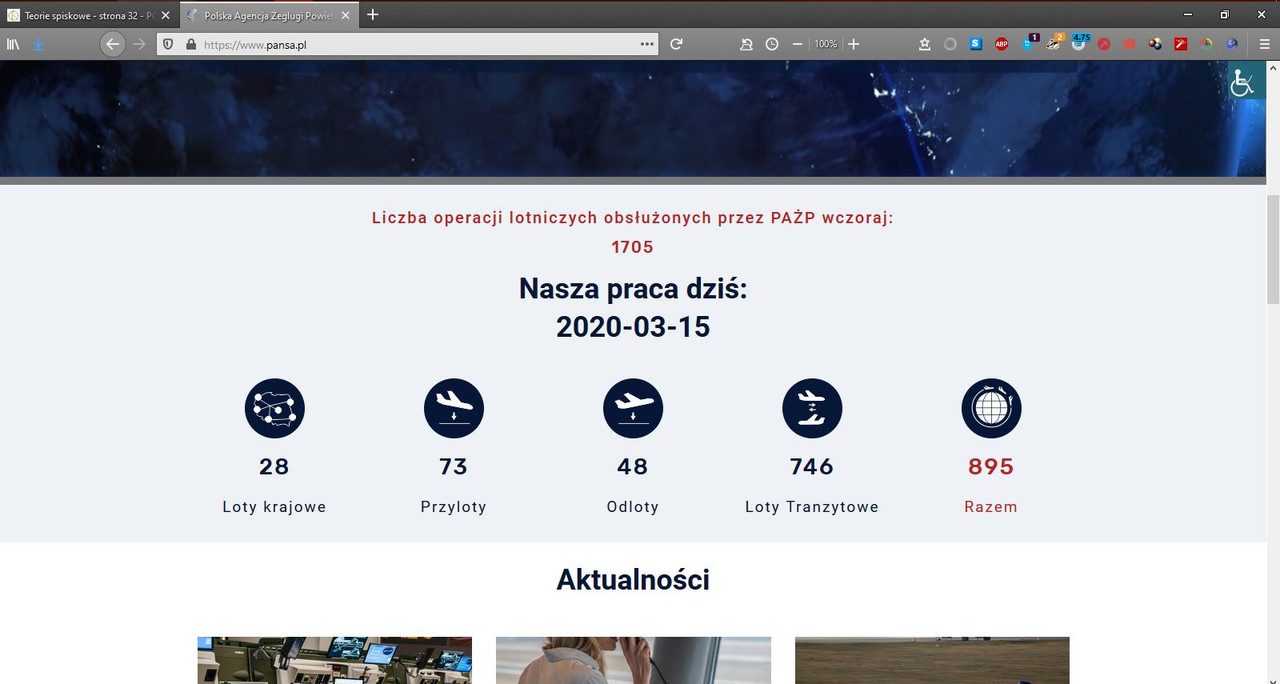Click the total count 895
This screenshot has width=1280, height=684.
coord(991,467)
